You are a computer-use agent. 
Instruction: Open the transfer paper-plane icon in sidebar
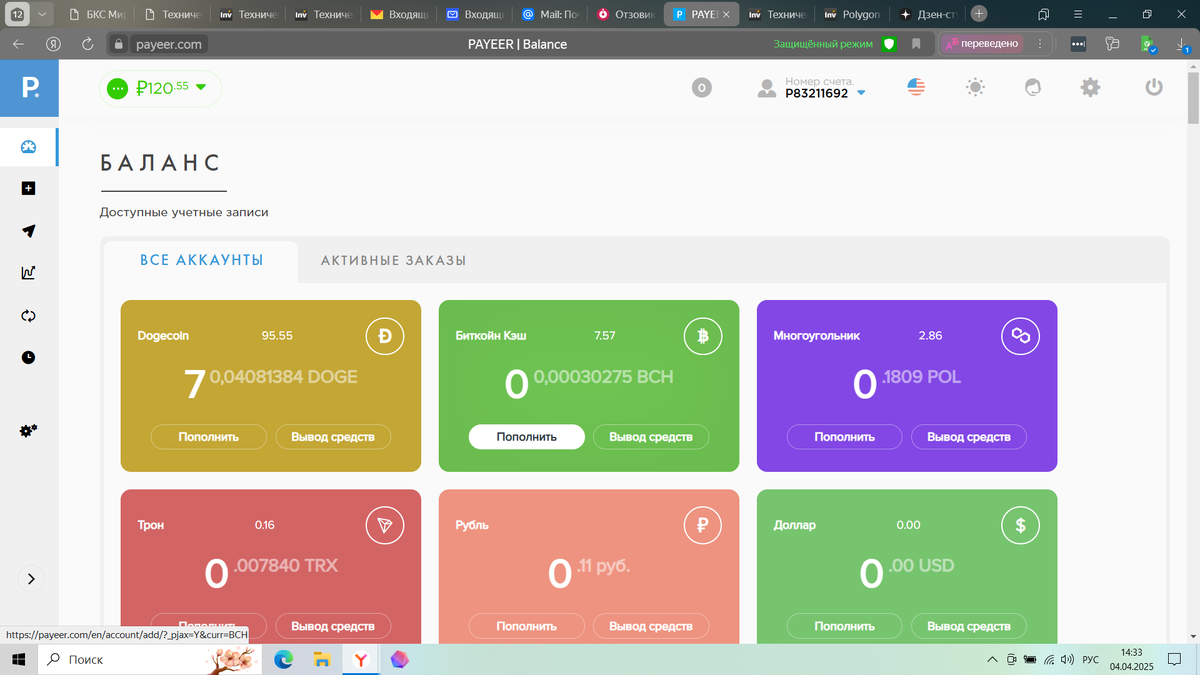pos(28,231)
